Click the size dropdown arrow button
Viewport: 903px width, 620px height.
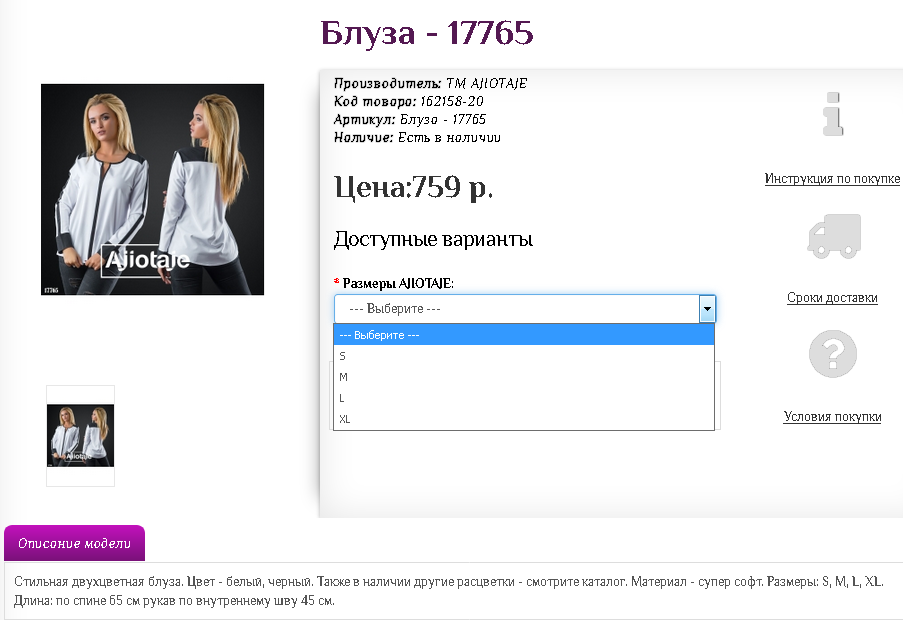pos(707,309)
